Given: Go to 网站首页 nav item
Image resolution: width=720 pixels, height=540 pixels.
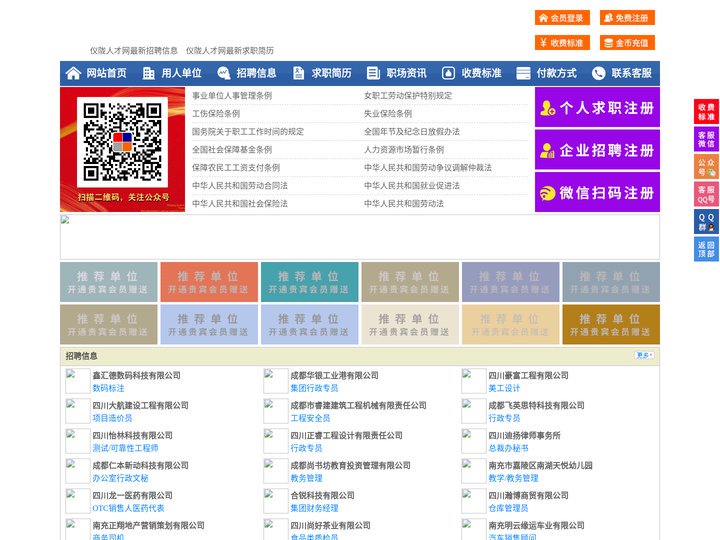Looking at the screenshot, I should pos(107,73).
